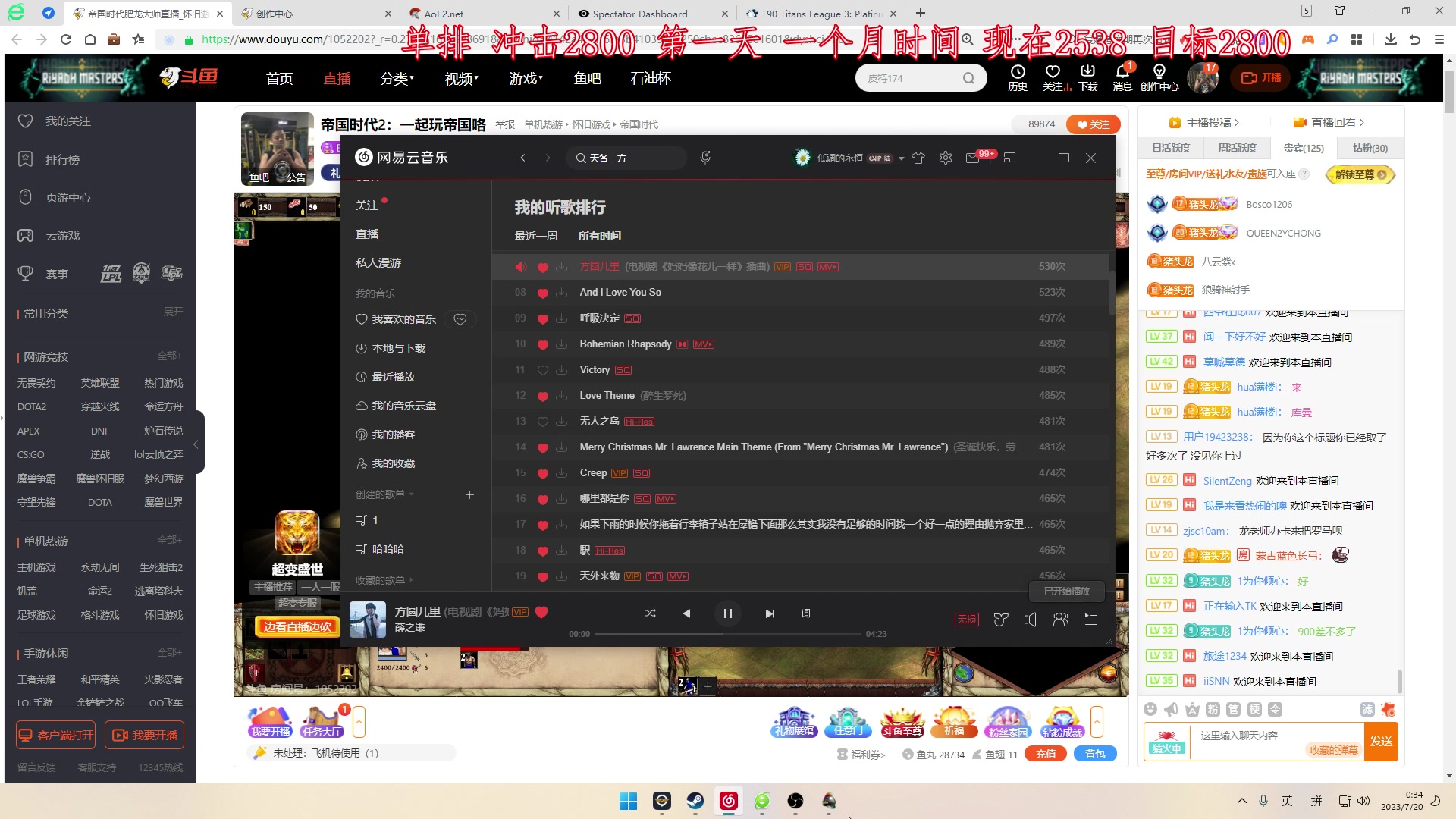Open chat megaphone broadcast icon

[x=1171, y=709]
